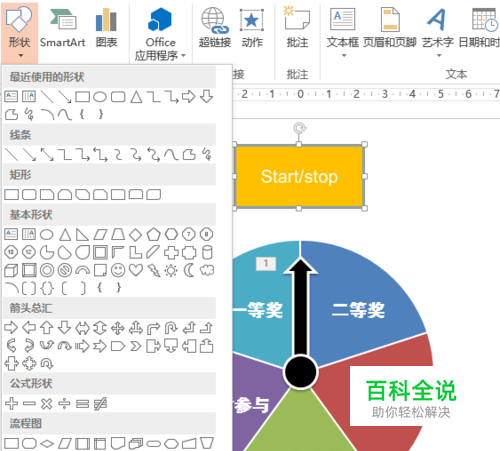Select the multiply sign in 公式形状
The width and height of the screenshot is (500, 451).
point(47,404)
